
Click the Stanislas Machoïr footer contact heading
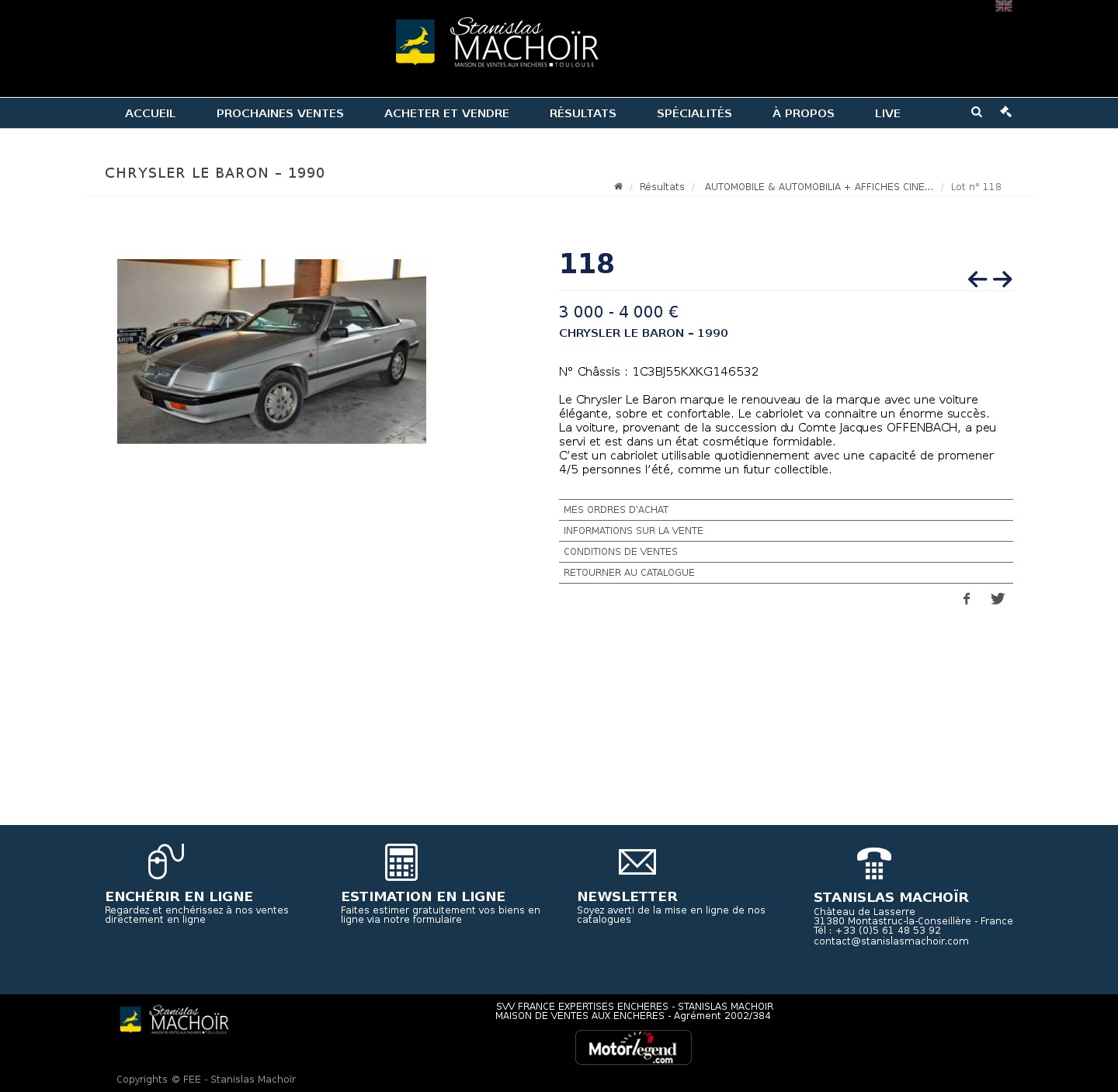point(891,897)
